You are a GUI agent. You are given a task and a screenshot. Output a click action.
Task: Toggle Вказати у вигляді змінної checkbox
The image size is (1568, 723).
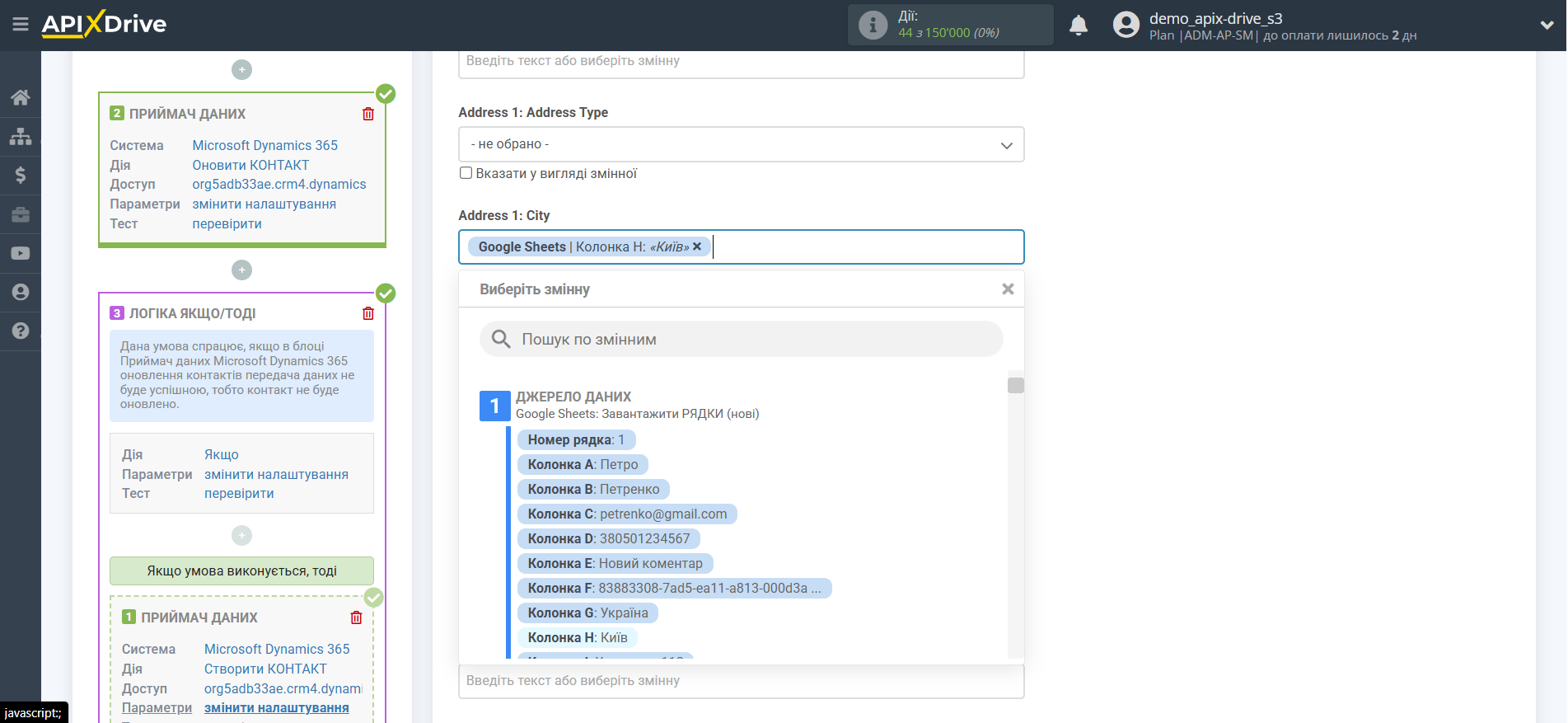(466, 173)
